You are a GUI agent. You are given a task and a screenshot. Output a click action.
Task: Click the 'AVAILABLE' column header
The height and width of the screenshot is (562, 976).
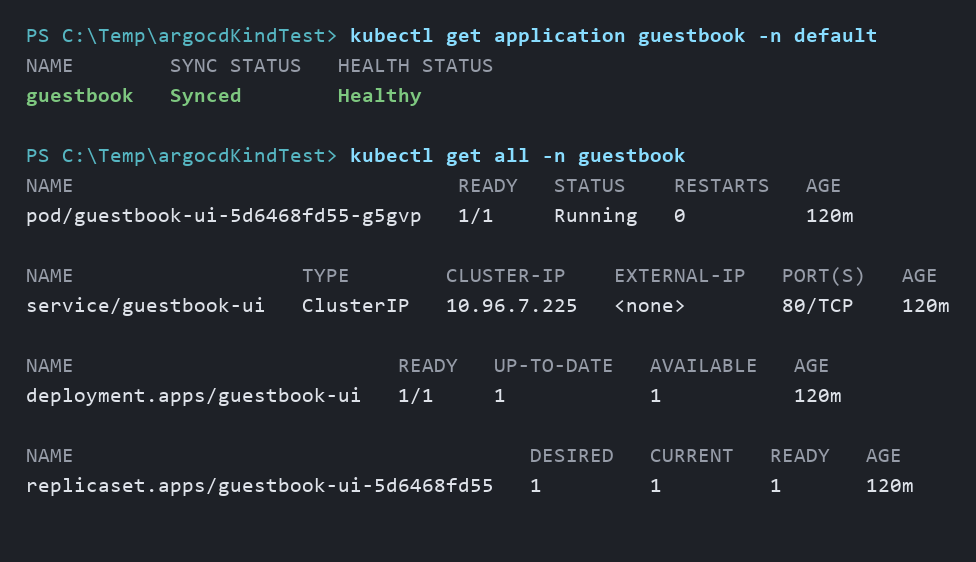point(703,366)
